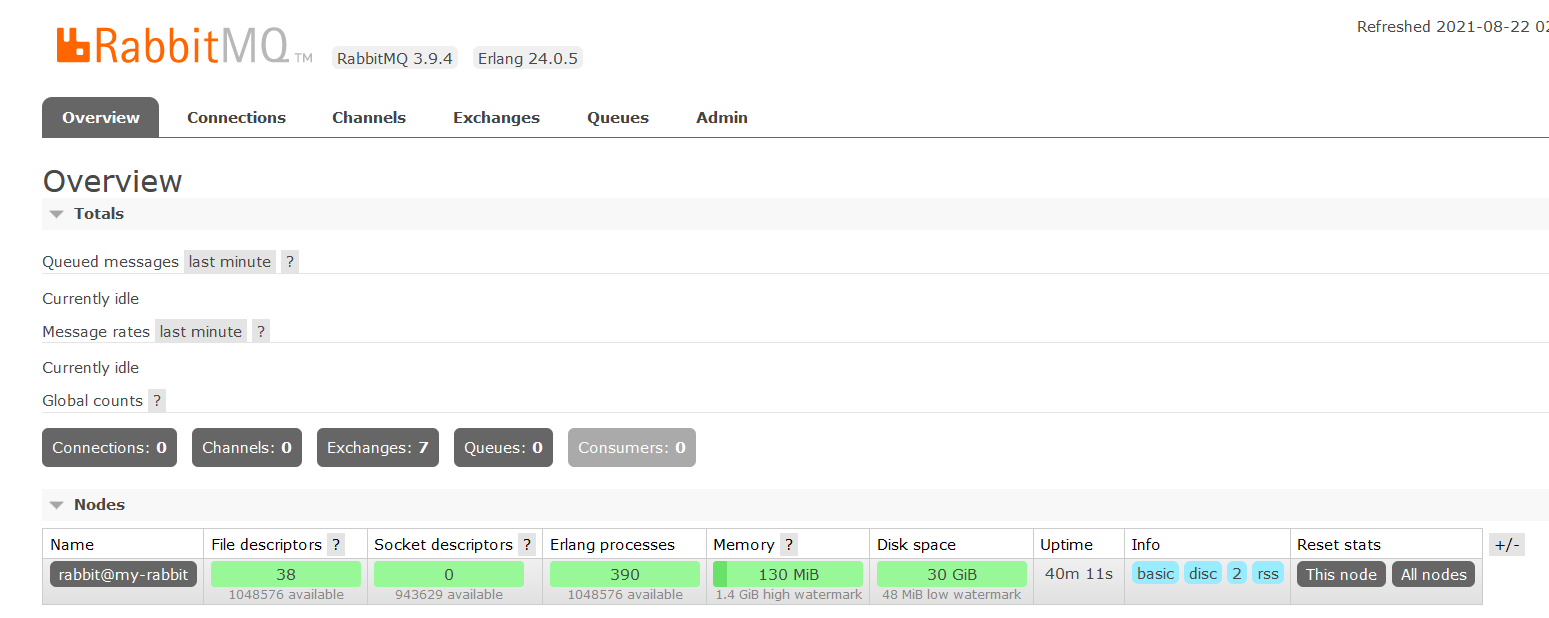1549x618 pixels.
Task: Open the Exchanges tab
Action: pyautogui.click(x=496, y=118)
